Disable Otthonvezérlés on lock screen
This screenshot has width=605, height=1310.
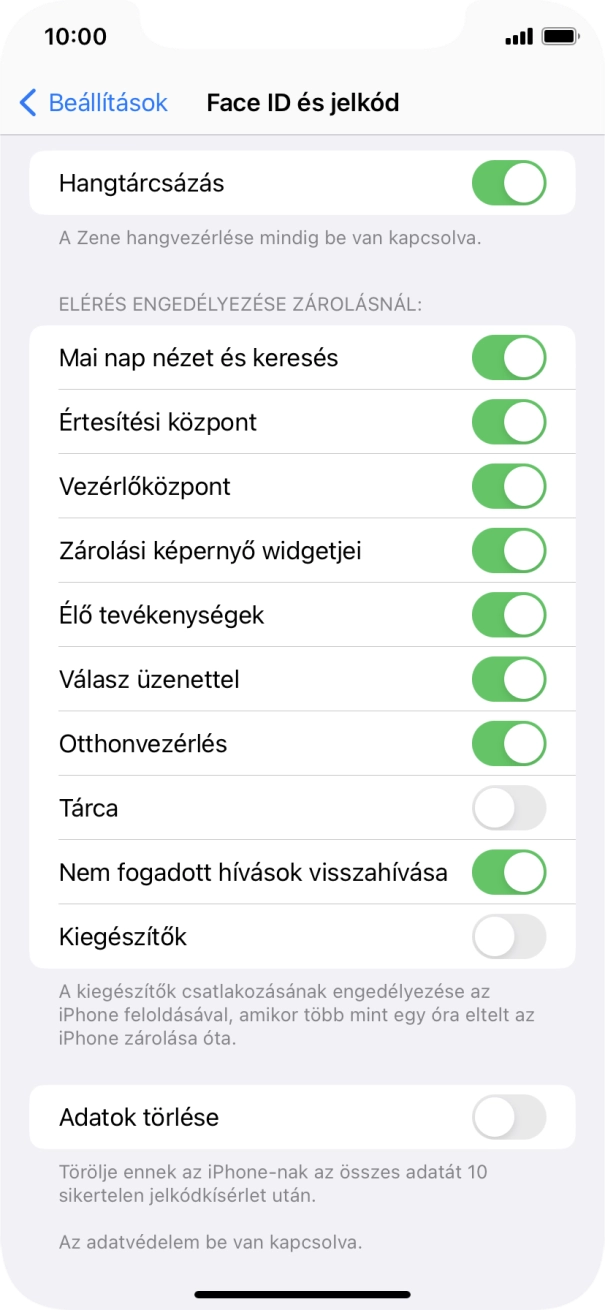[508, 744]
